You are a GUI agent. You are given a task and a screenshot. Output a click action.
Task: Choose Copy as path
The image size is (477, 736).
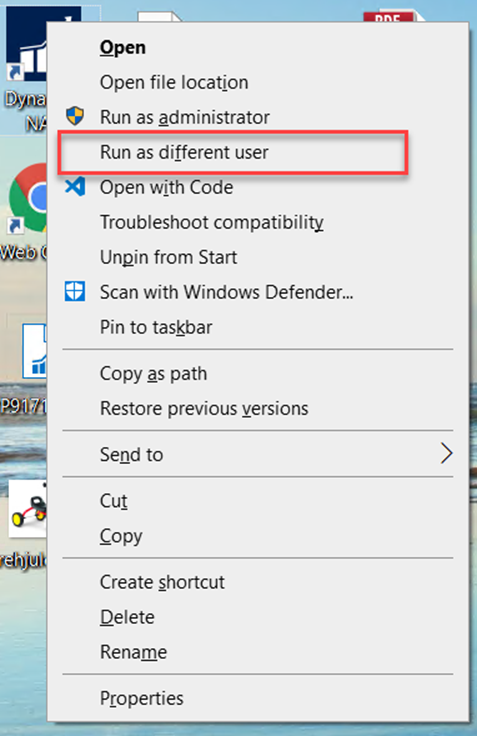[154, 374]
